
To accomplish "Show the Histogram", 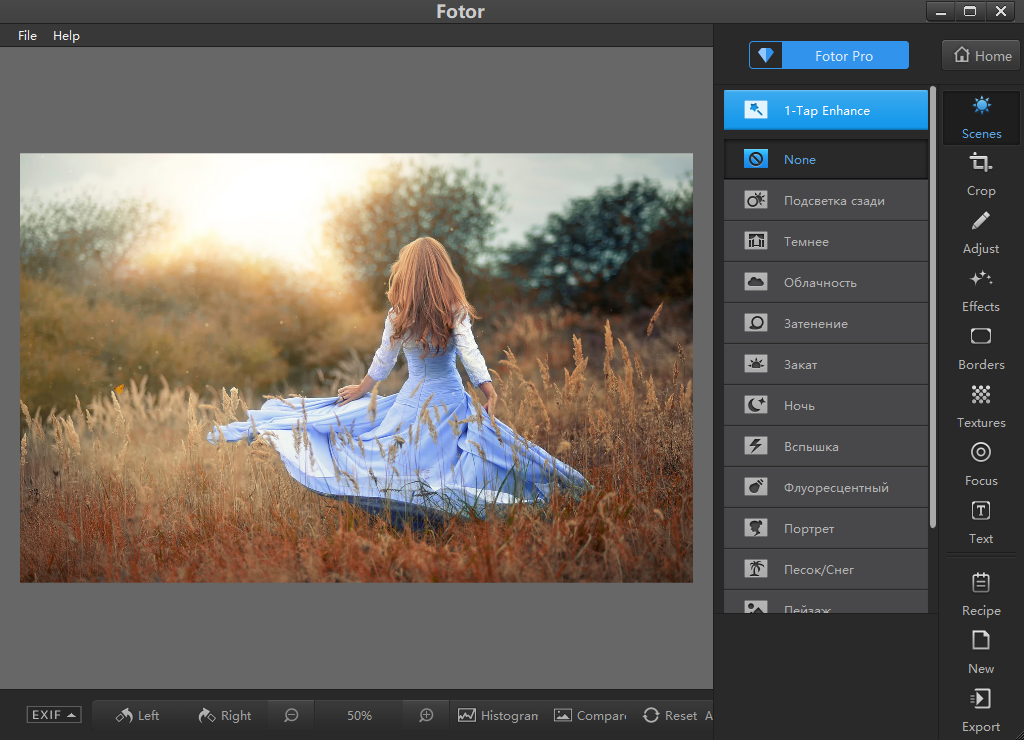I will pyautogui.click(x=498, y=716).
